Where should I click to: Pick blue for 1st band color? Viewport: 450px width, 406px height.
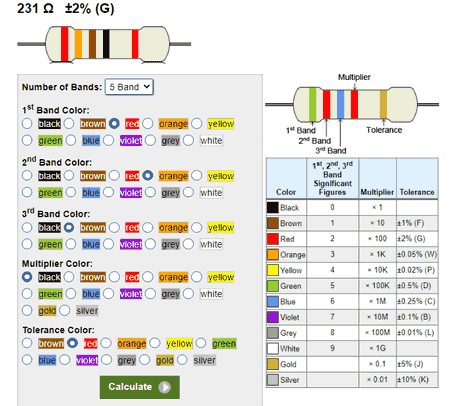tap(71, 140)
